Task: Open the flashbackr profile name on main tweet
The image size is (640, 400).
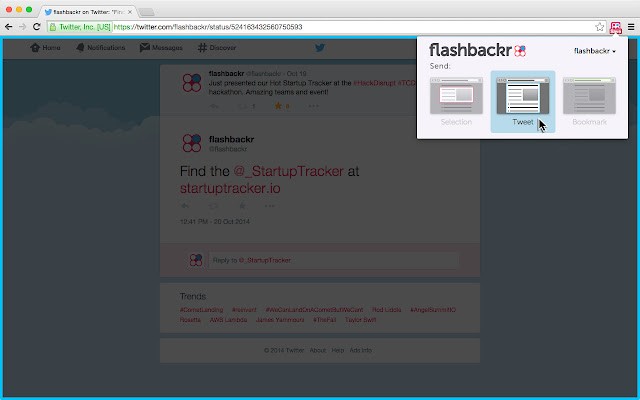Action: pos(231,139)
